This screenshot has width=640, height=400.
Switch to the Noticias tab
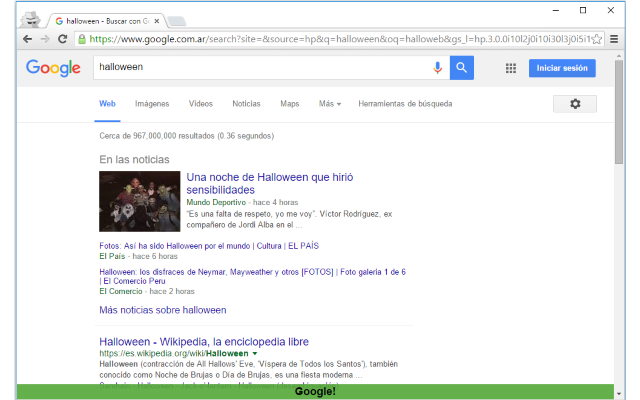pos(246,104)
